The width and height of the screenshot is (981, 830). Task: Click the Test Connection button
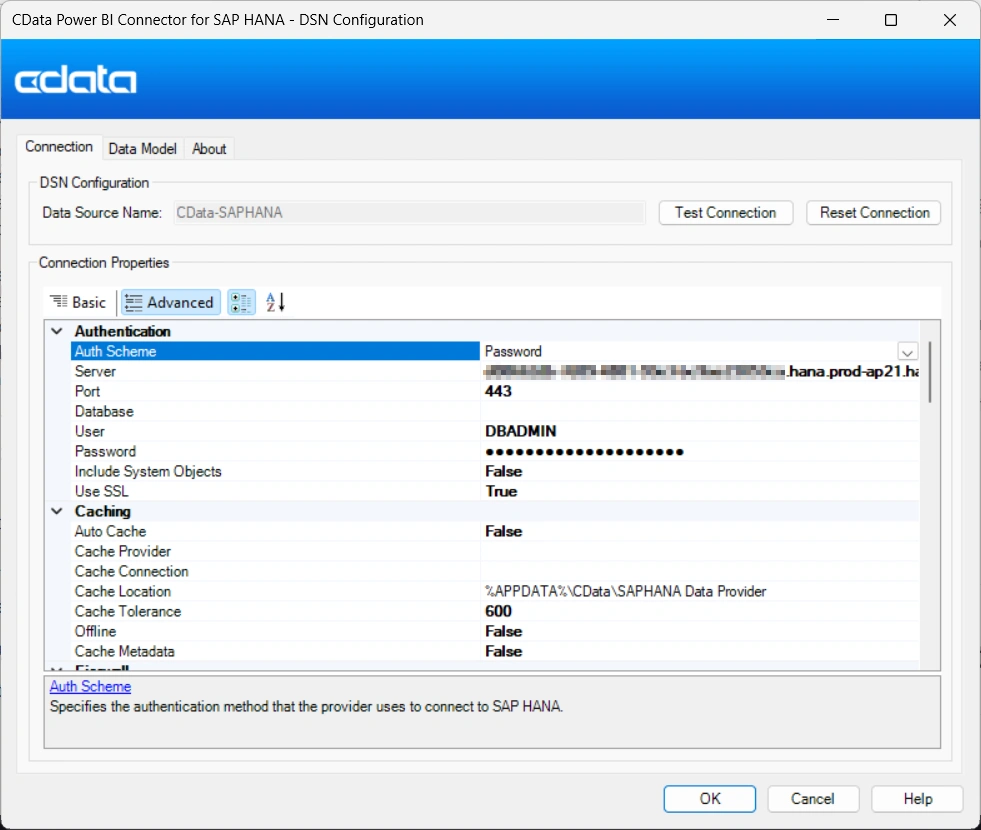tap(726, 213)
